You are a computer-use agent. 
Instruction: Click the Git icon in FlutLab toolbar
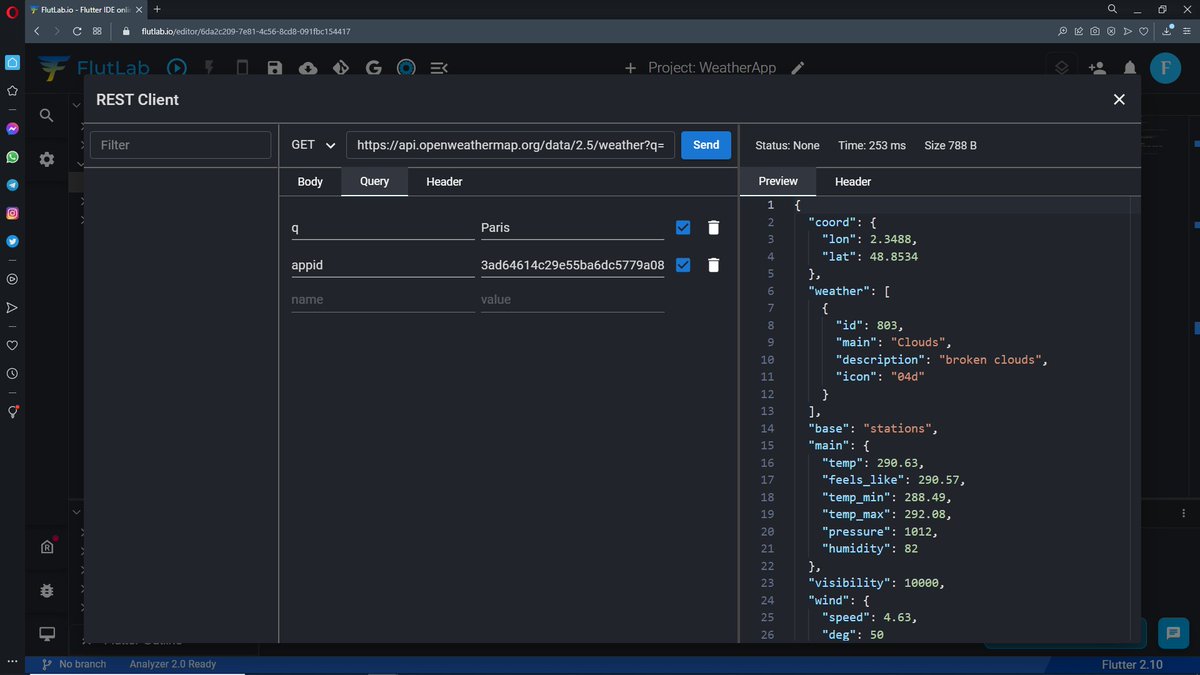341,68
